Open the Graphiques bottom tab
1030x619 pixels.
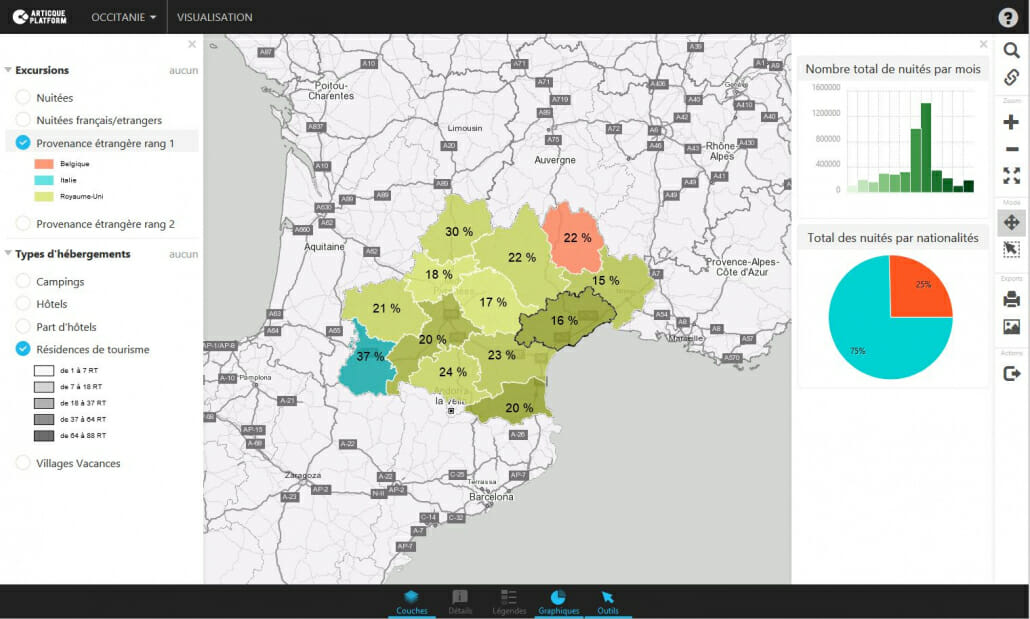point(558,602)
